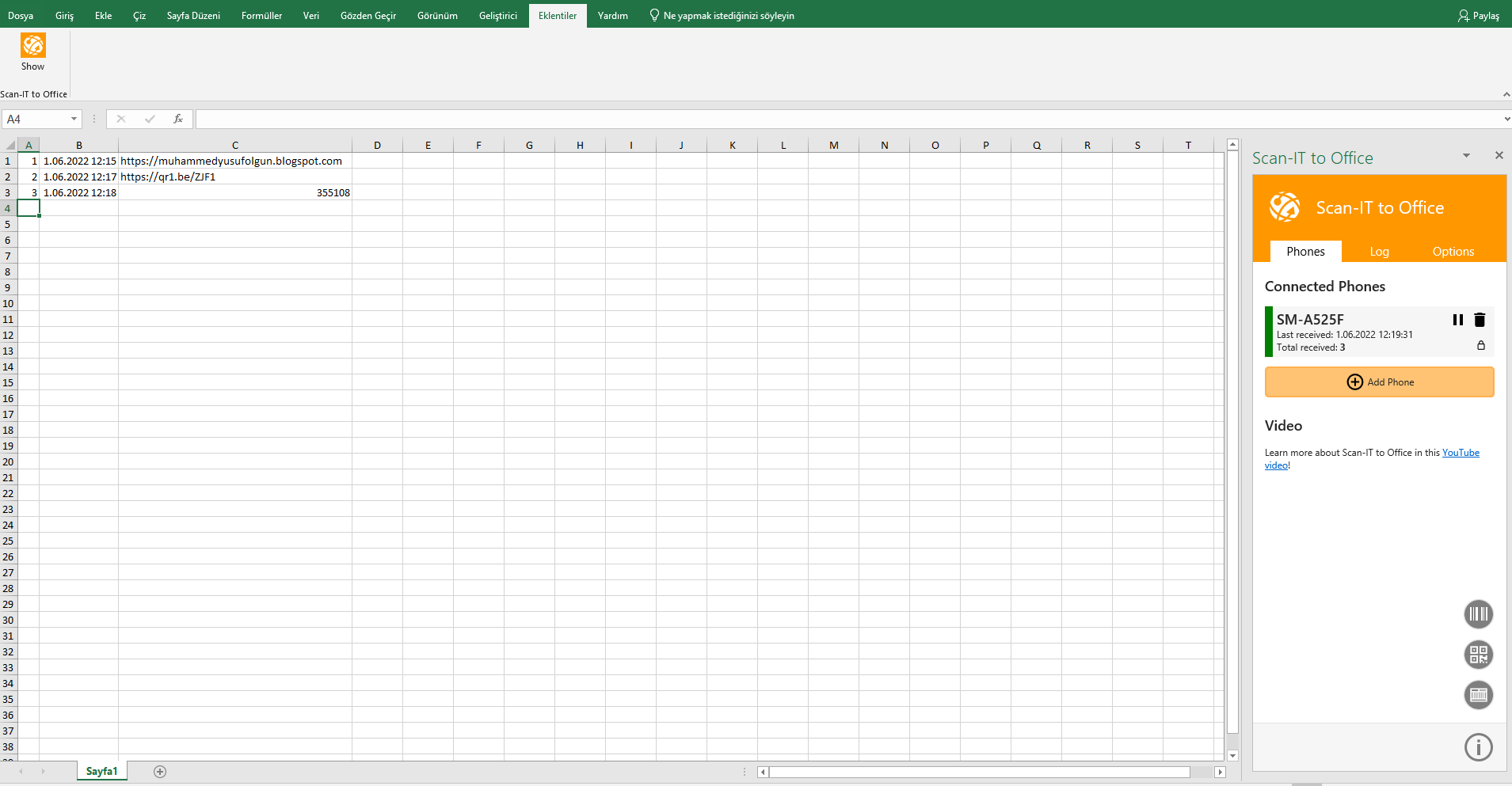Open the Sayfa Düzeni ribbon tab
1512x786 pixels.
click(193, 16)
